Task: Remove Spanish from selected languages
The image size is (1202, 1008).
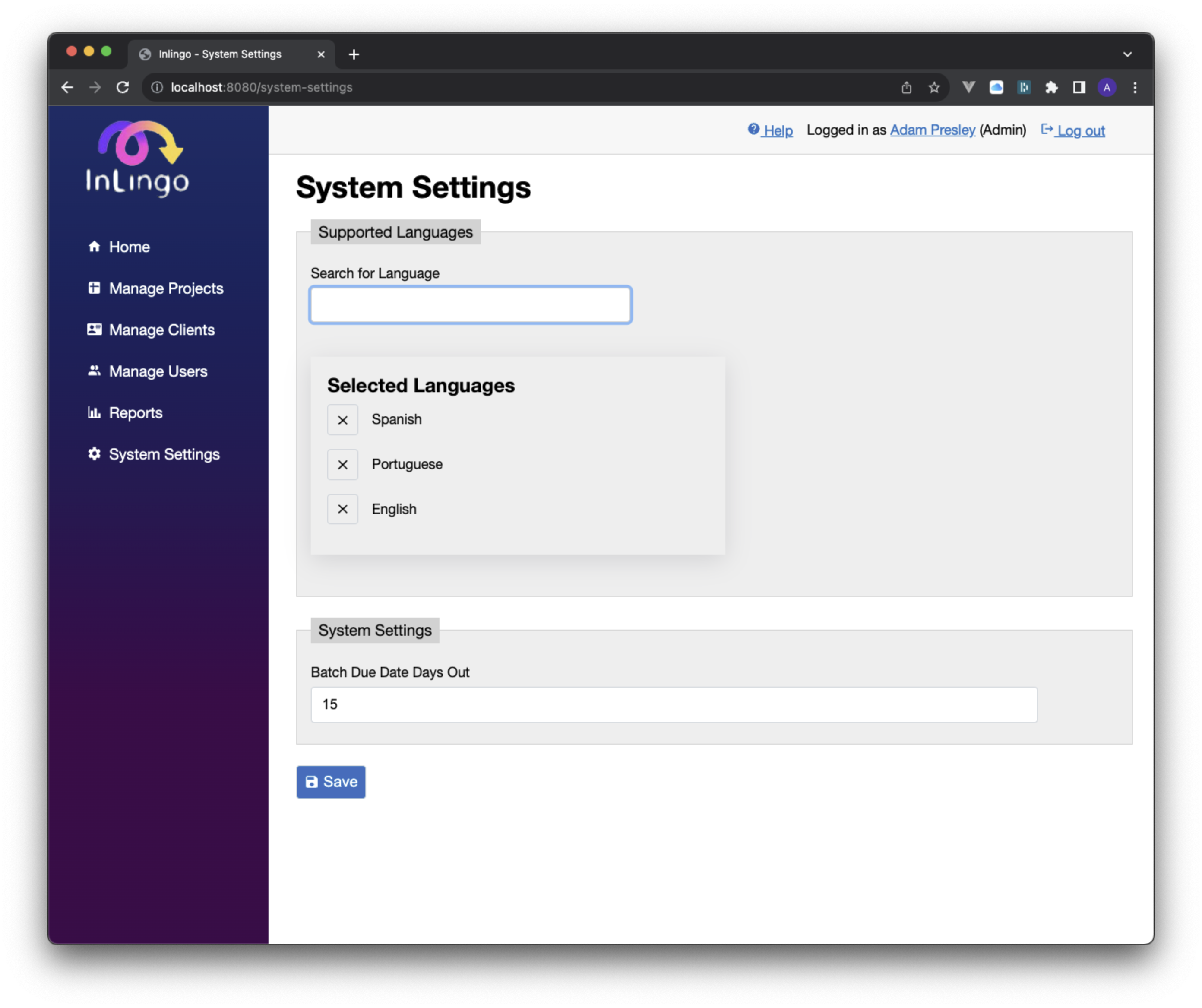Action: click(342, 420)
